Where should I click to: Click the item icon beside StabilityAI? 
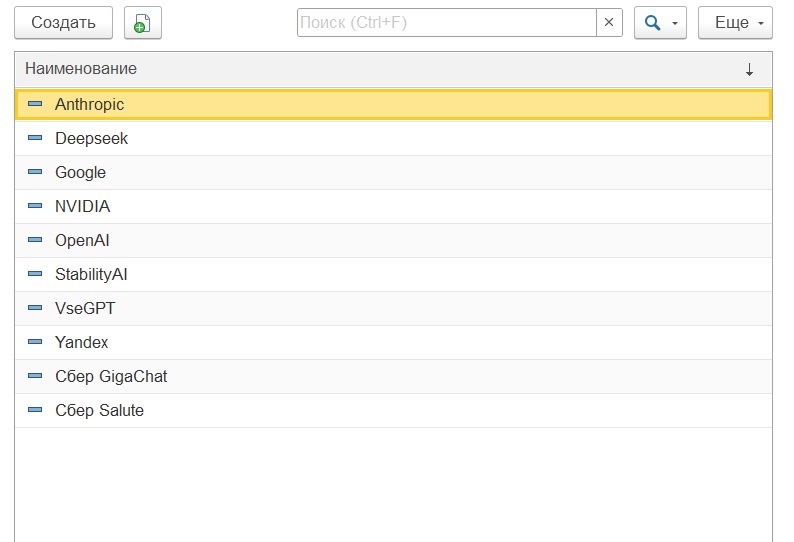[35, 274]
